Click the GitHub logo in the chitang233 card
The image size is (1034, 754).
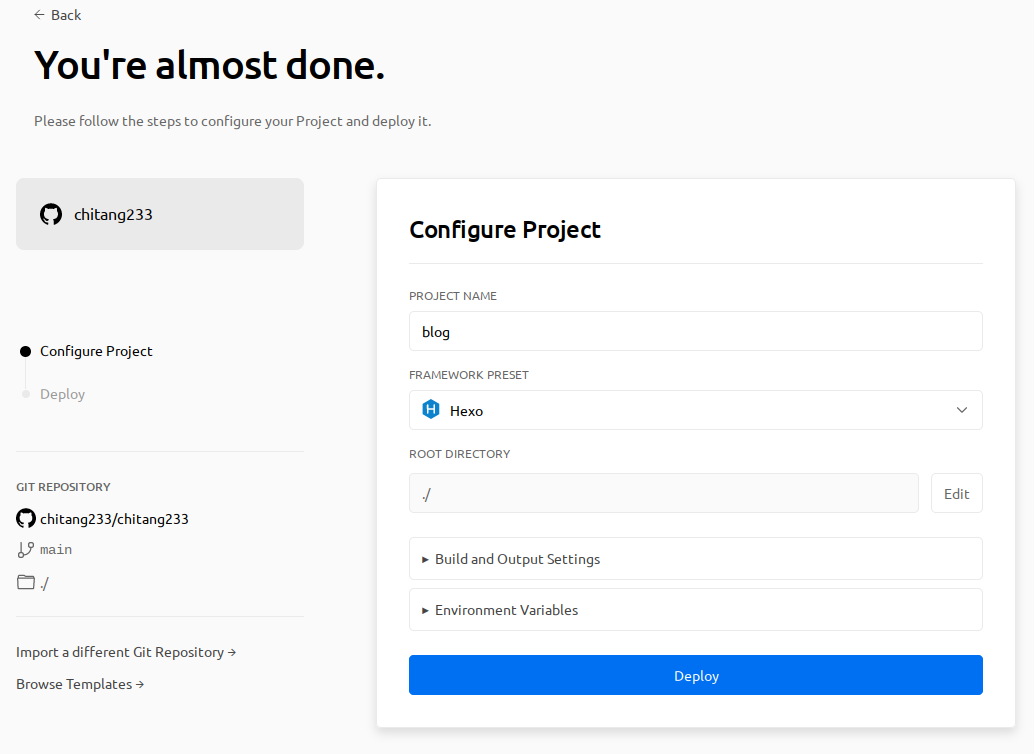(x=51, y=214)
